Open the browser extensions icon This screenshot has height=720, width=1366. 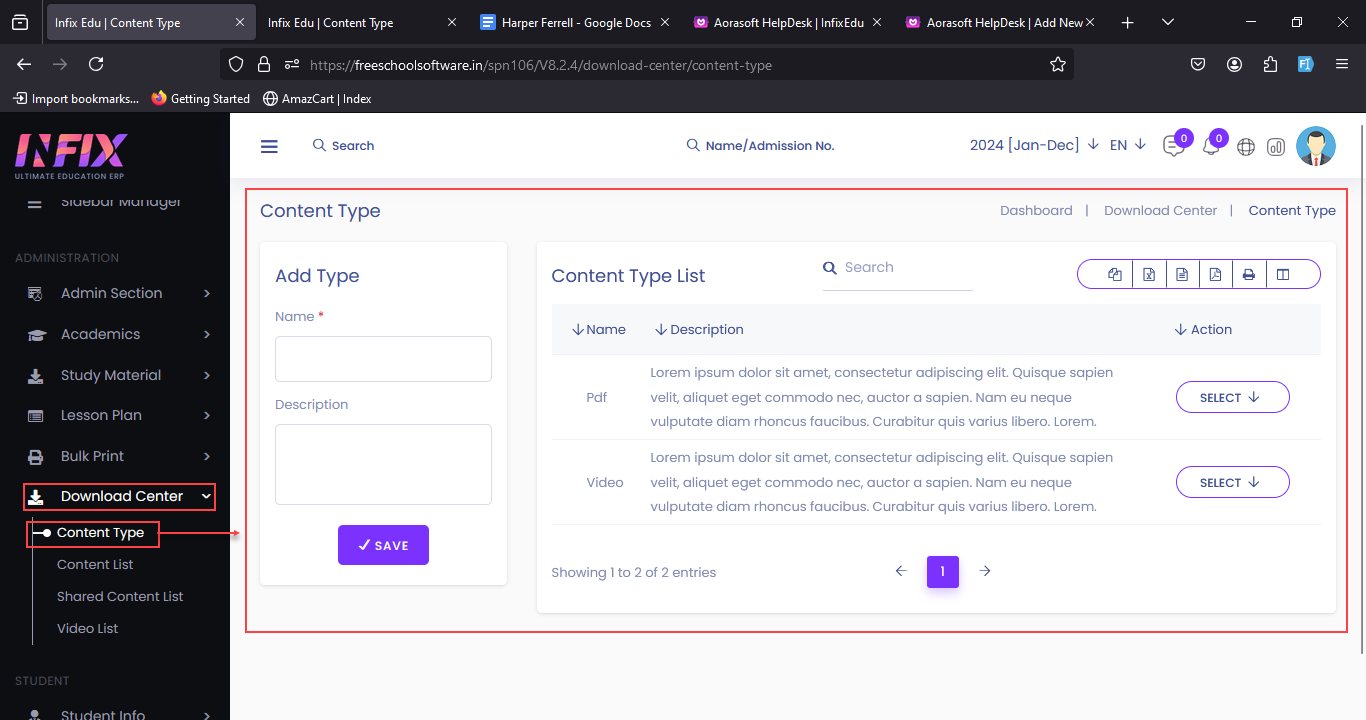pyautogui.click(x=1270, y=64)
